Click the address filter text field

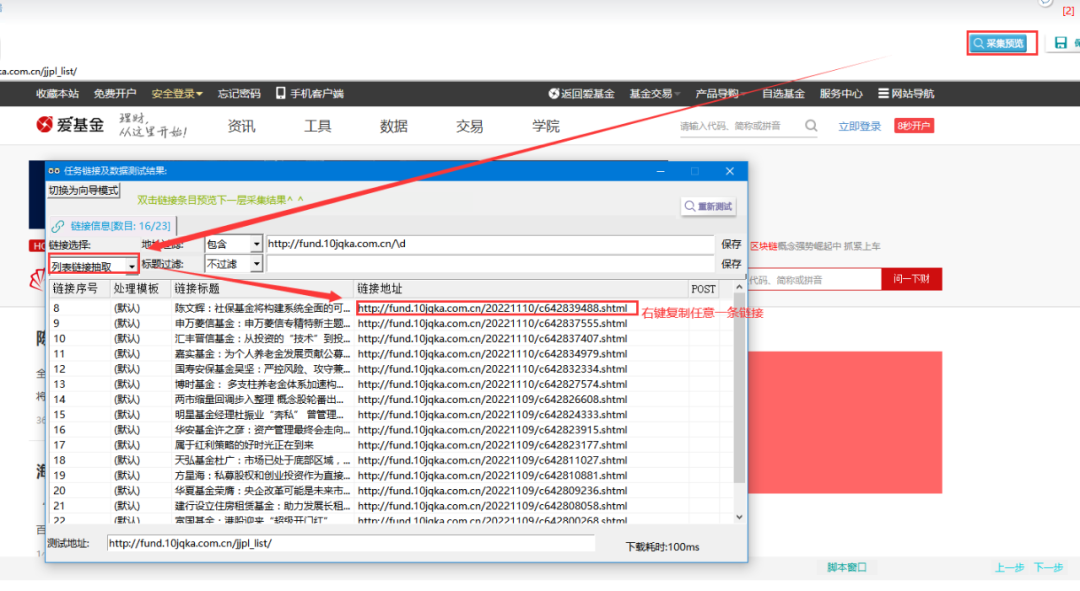coord(490,244)
